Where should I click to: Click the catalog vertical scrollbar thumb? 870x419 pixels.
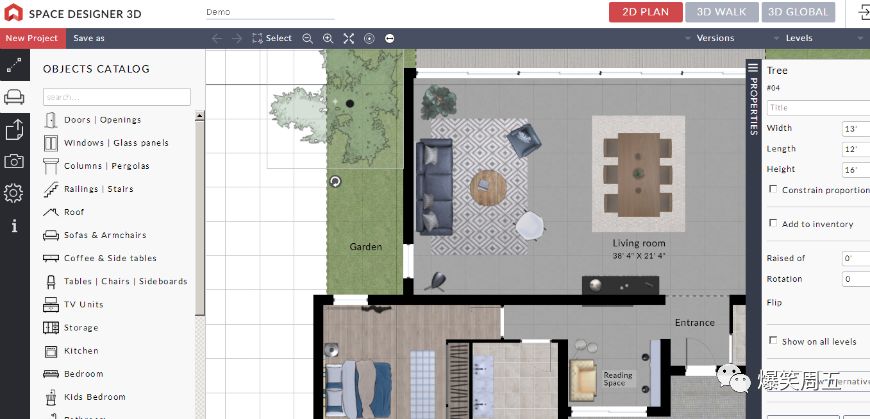[x=200, y=218]
